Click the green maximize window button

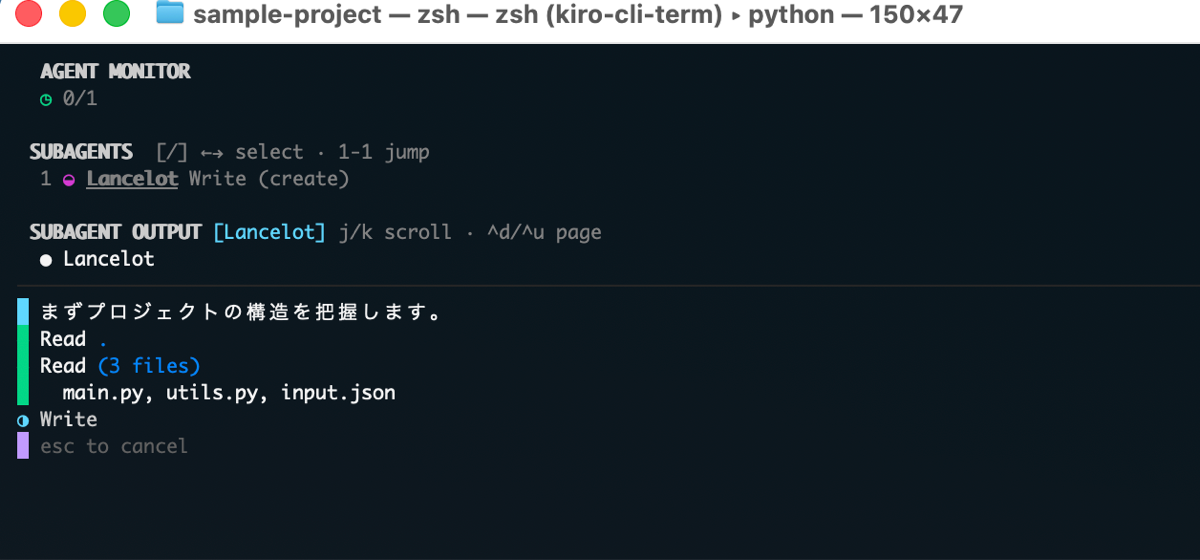pos(117,15)
